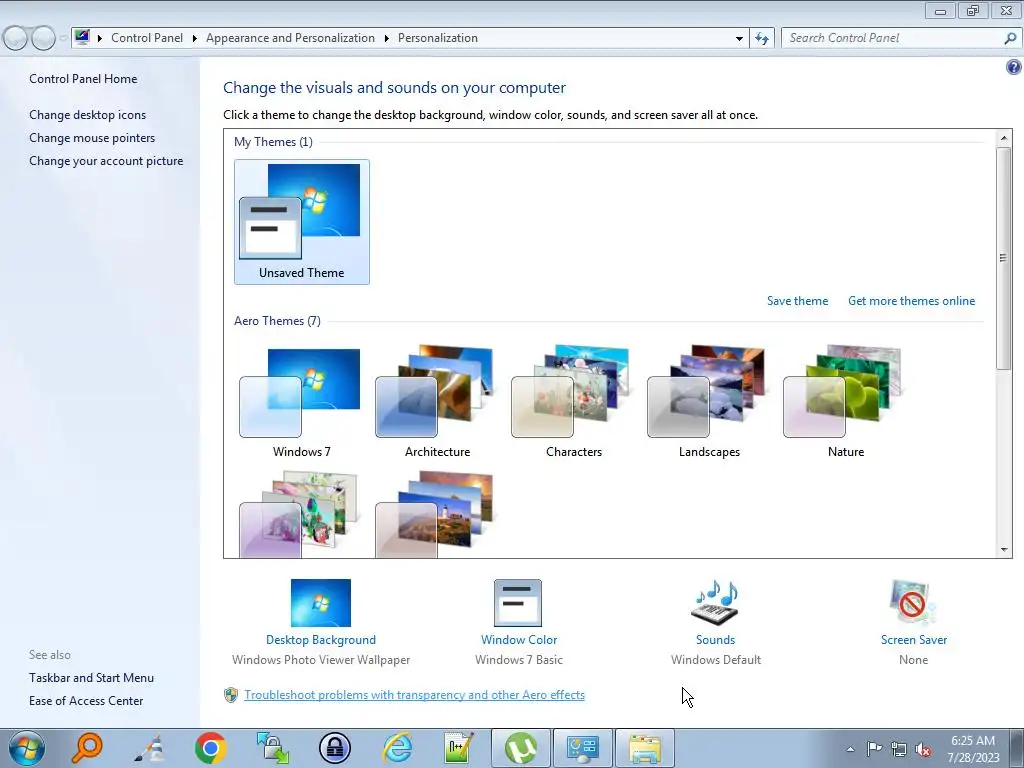Image resolution: width=1024 pixels, height=768 pixels.
Task: Apply the Architecture theme
Action: click(437, 402)
